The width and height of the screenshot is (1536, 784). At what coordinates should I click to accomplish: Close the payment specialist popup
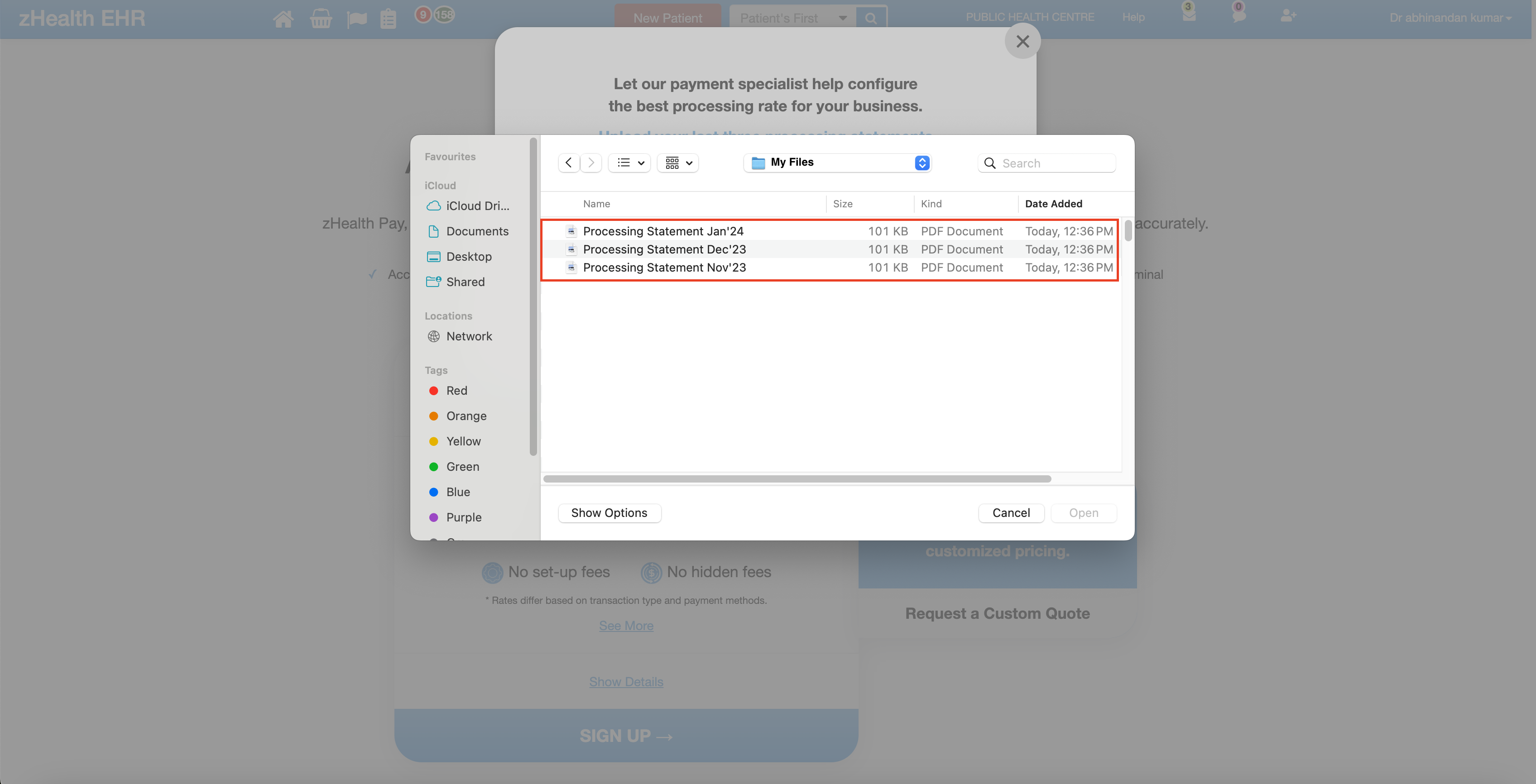click(x=1022, y=42)
